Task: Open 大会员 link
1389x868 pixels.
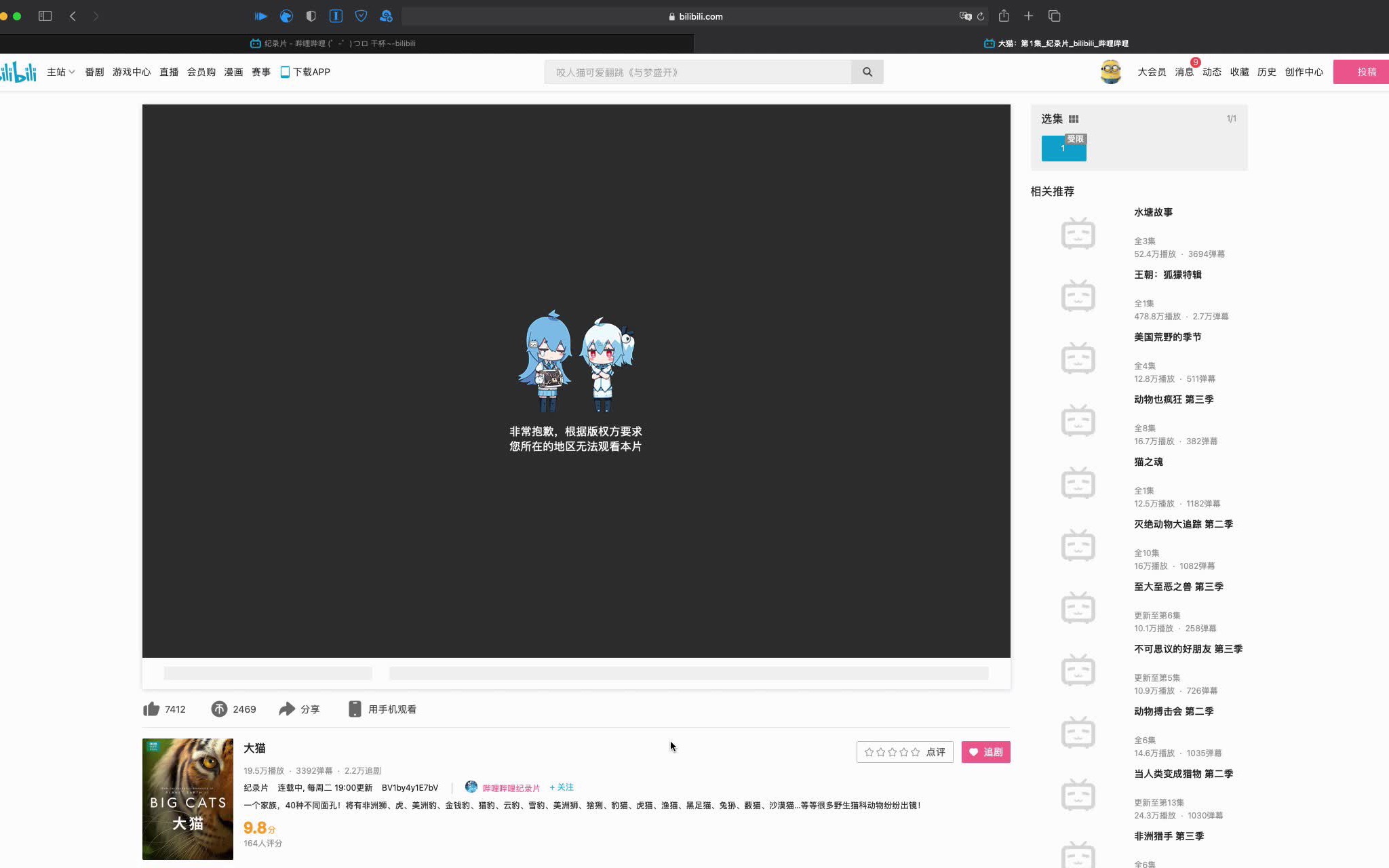Action: click(1152, 72)
